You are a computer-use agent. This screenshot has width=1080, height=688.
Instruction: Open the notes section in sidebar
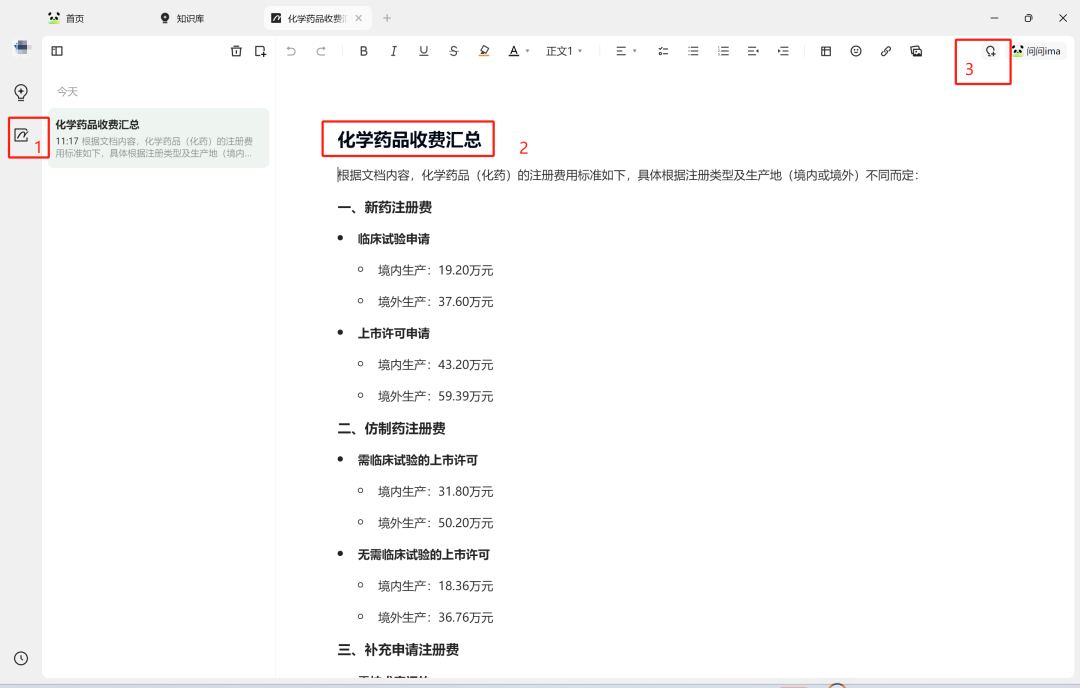21,135
